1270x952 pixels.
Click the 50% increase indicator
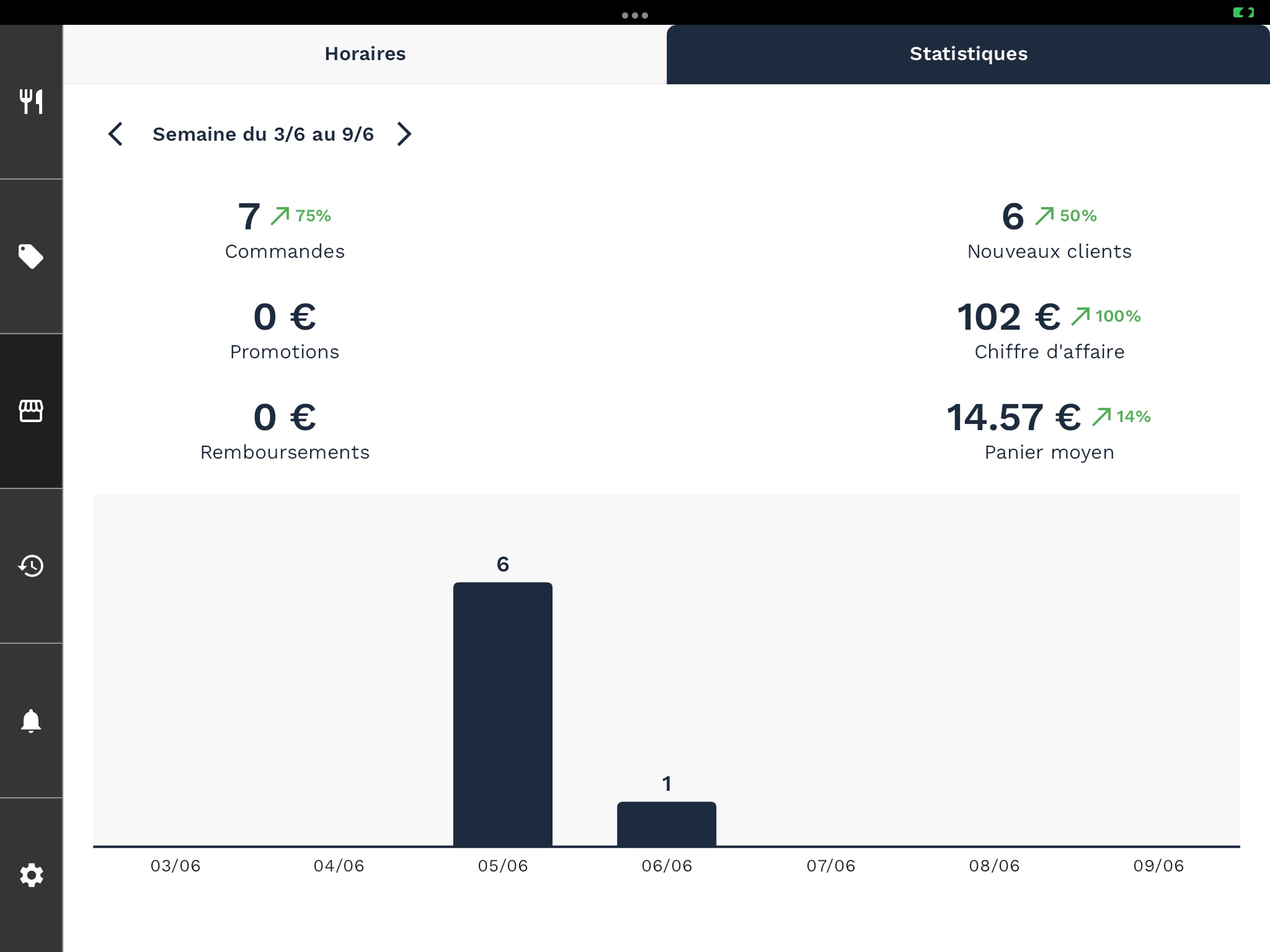(x=1066, y=216)
